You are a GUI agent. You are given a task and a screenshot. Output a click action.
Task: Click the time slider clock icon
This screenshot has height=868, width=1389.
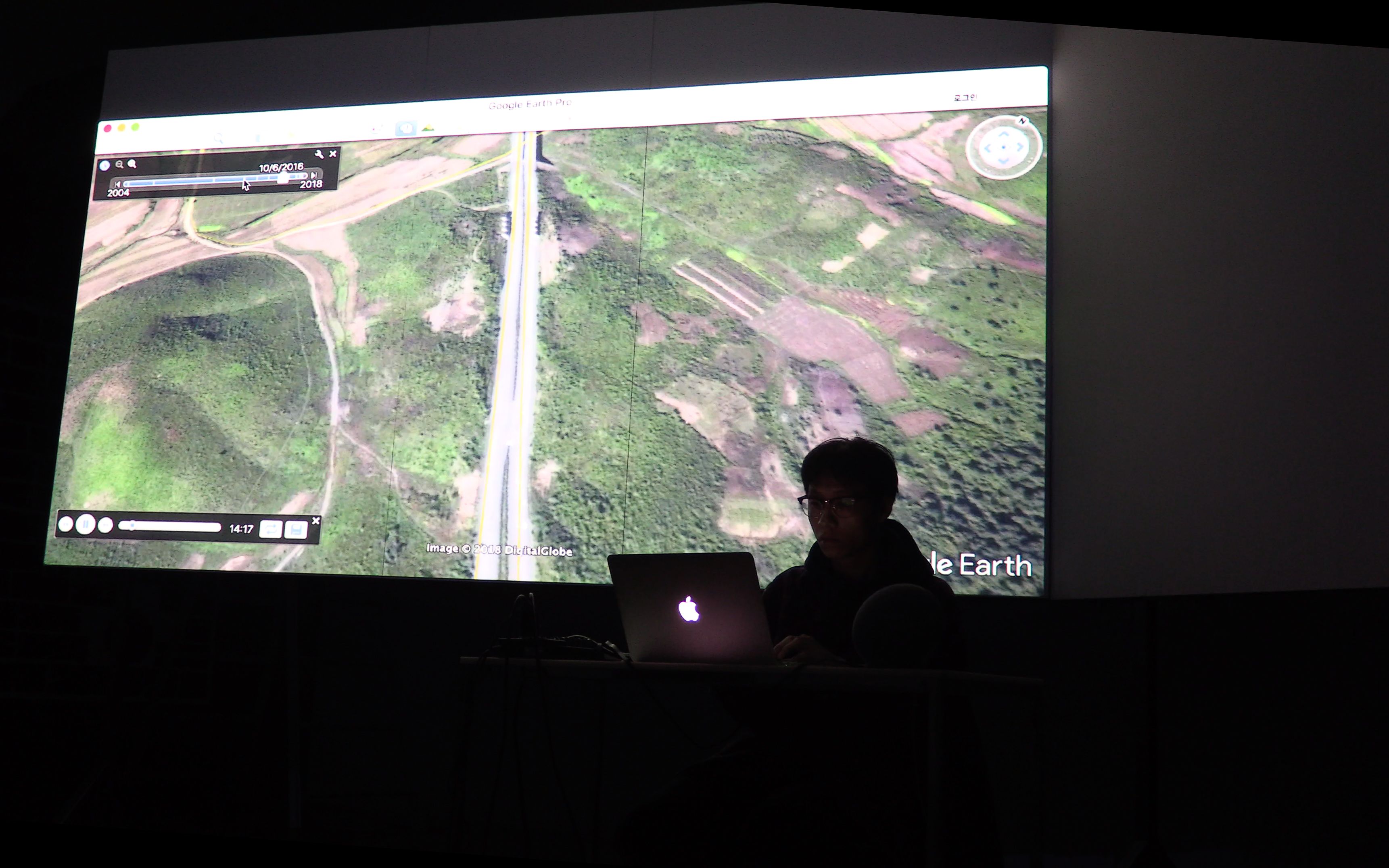coord(104,165)
